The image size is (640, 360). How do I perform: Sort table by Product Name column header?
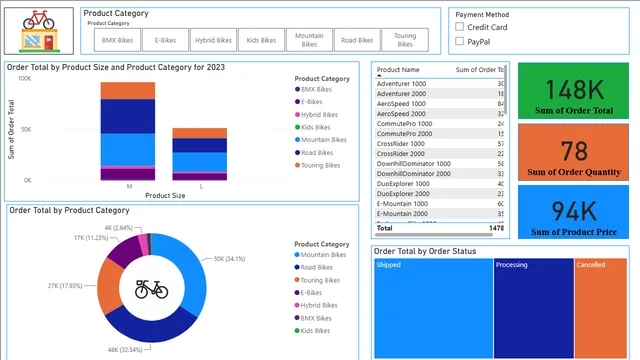pos(398,70)
